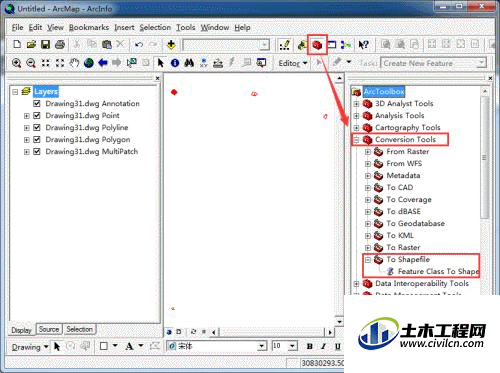Select Data Interoperability Tools toolbox
The width and height of the screenshot is (500, 373).
tap(422, 283)
